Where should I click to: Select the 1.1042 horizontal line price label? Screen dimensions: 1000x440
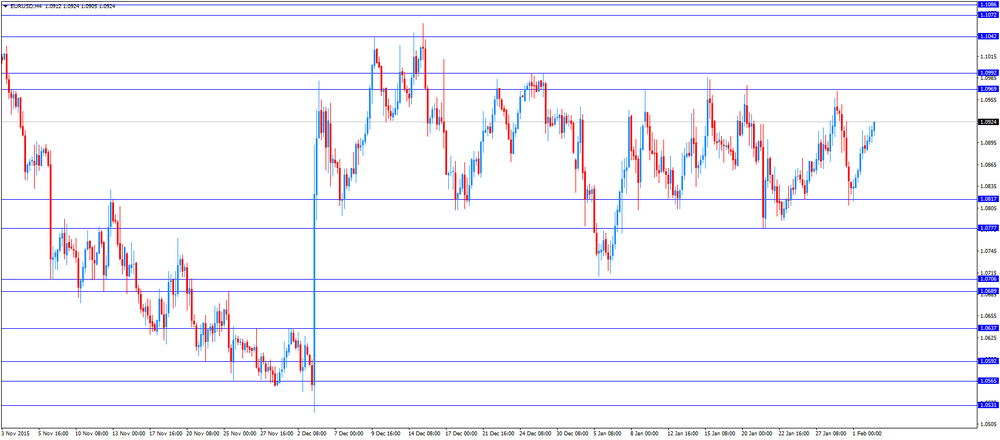point(987,36)
